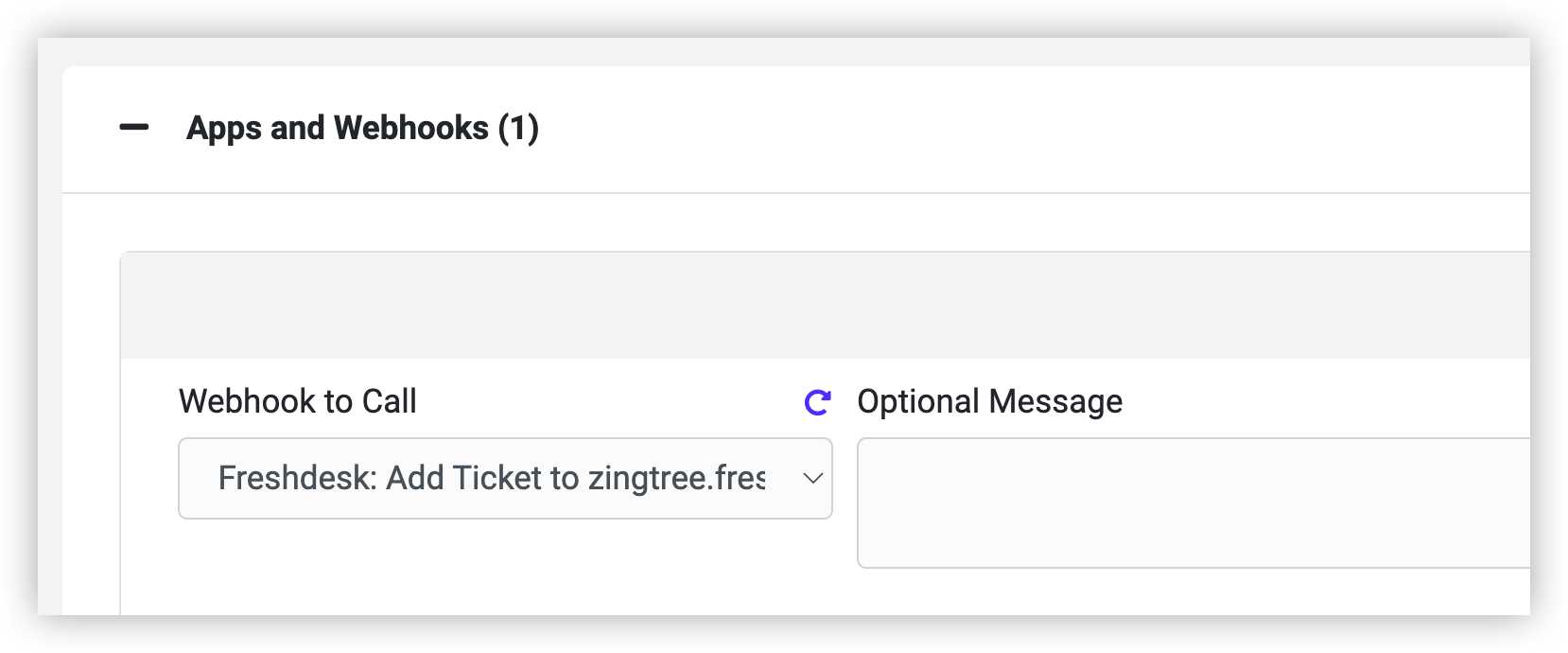Viewport: 1568px width, 653px height.
Task: Click the Webhook to Call label
Action: point(298,401)
